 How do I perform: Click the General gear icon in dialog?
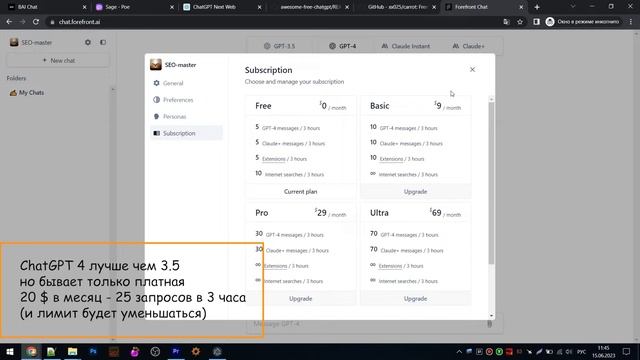click(x=156, y=83)
